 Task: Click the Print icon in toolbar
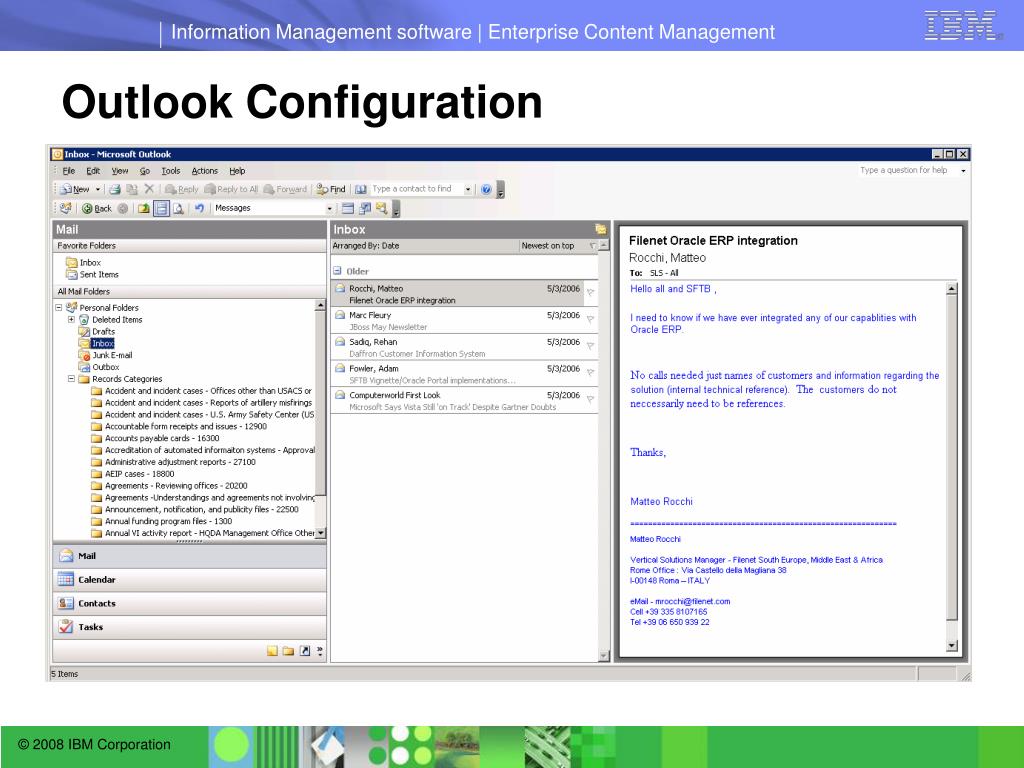(x=115, y=189)
